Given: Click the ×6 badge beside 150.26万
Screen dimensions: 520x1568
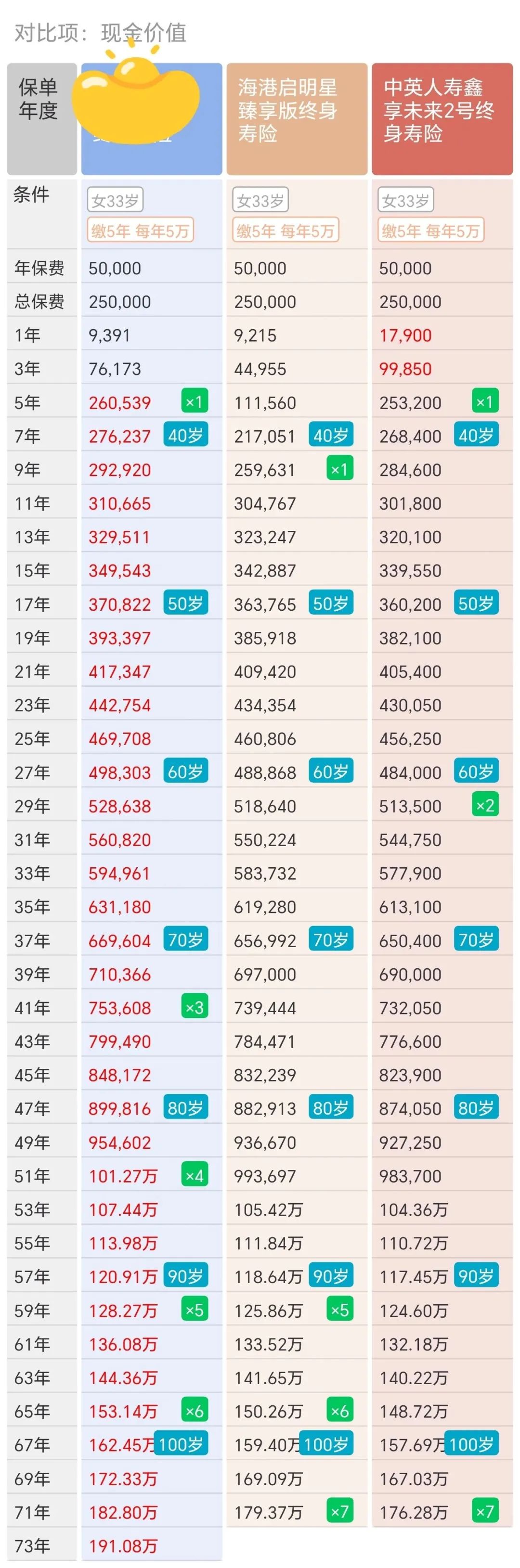Looking at the screenshot, I should coord(339,1411).
